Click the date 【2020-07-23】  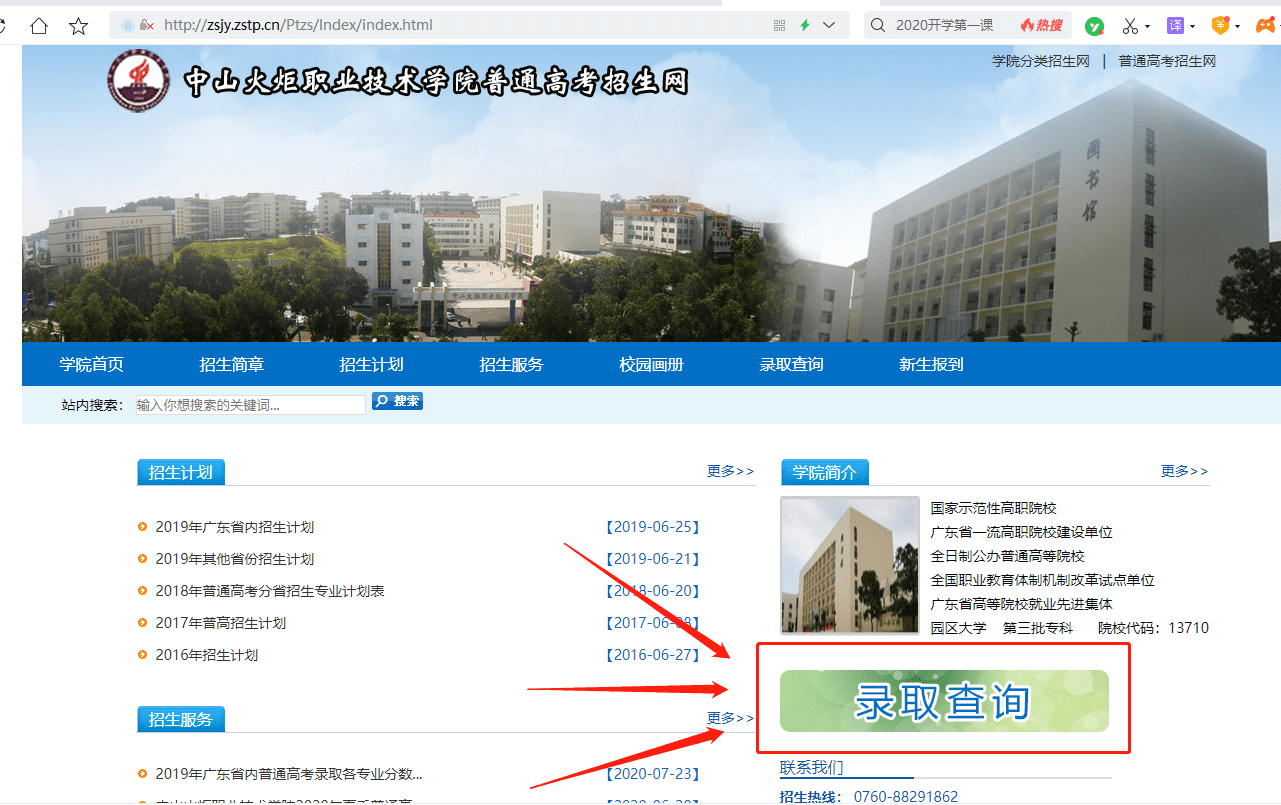(x=653, y=774)
